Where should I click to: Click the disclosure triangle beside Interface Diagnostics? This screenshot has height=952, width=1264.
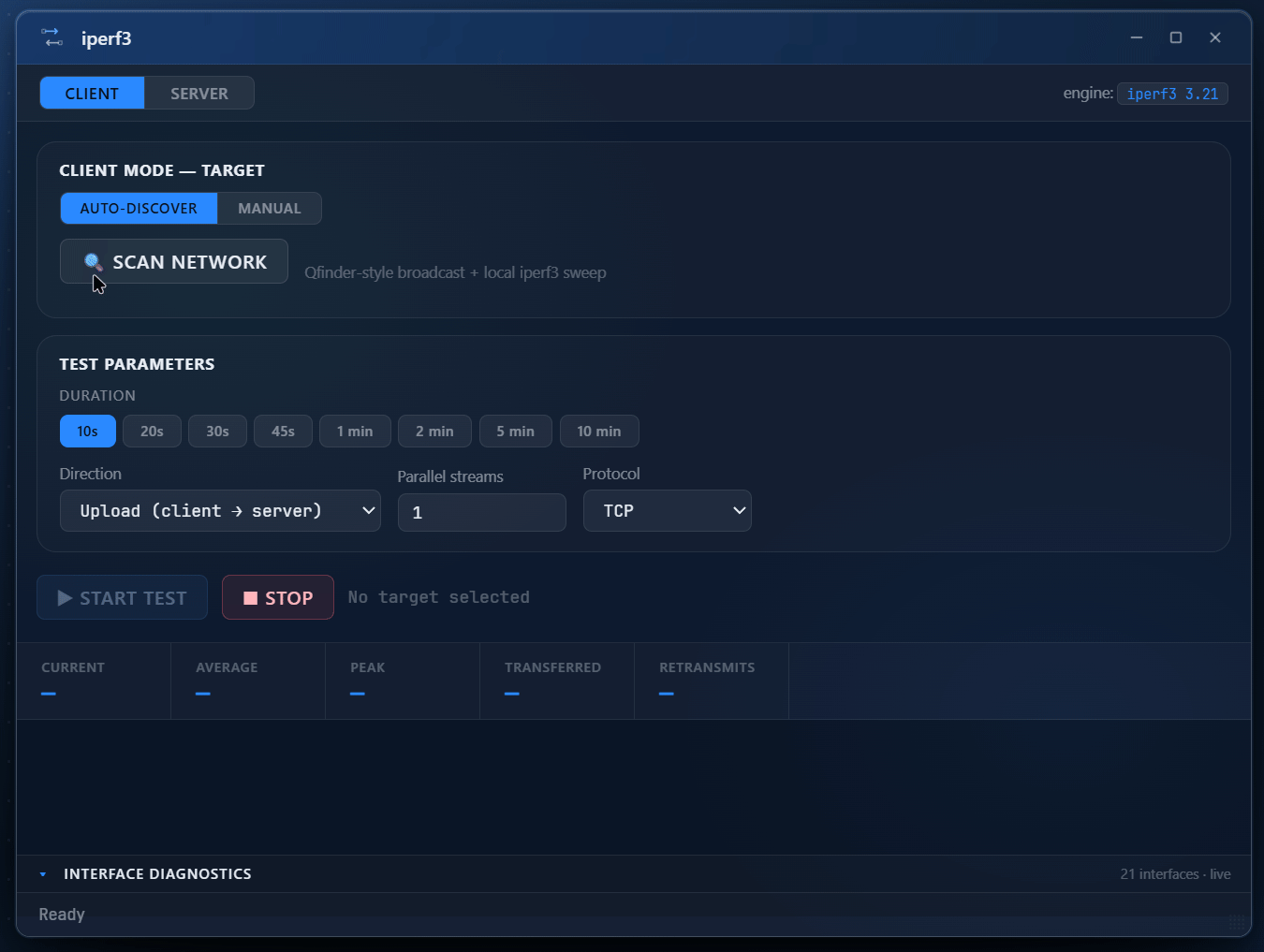click(x=42, y=874)
